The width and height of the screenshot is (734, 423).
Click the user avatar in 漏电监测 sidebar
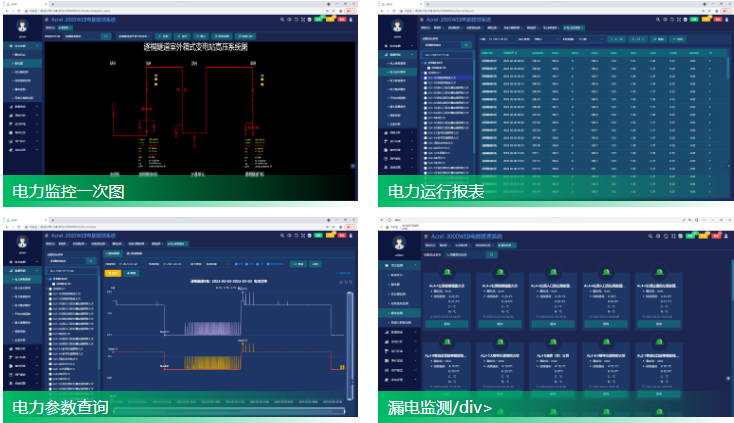tap(397, 240)
